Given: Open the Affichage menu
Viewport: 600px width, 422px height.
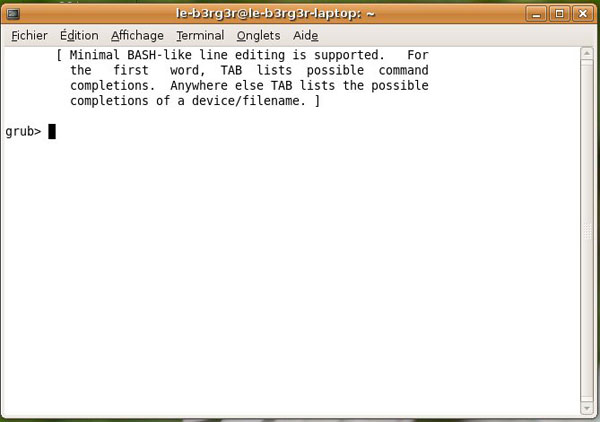Looking at the screenshot, I should [x=137, y=36].
